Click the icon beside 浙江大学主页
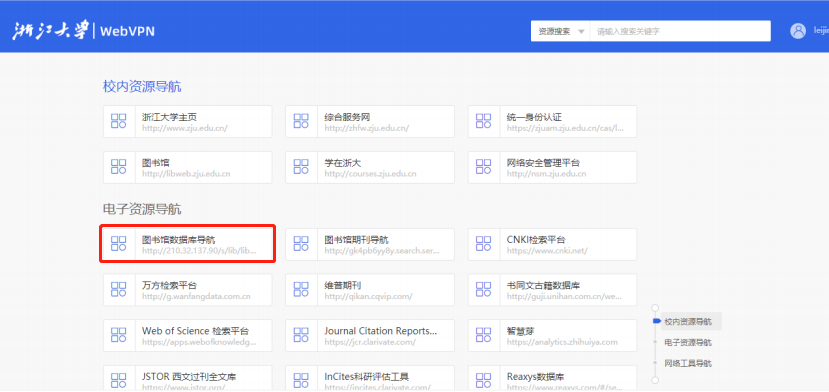This screenshot has width=829, height=392. [118, 121]
